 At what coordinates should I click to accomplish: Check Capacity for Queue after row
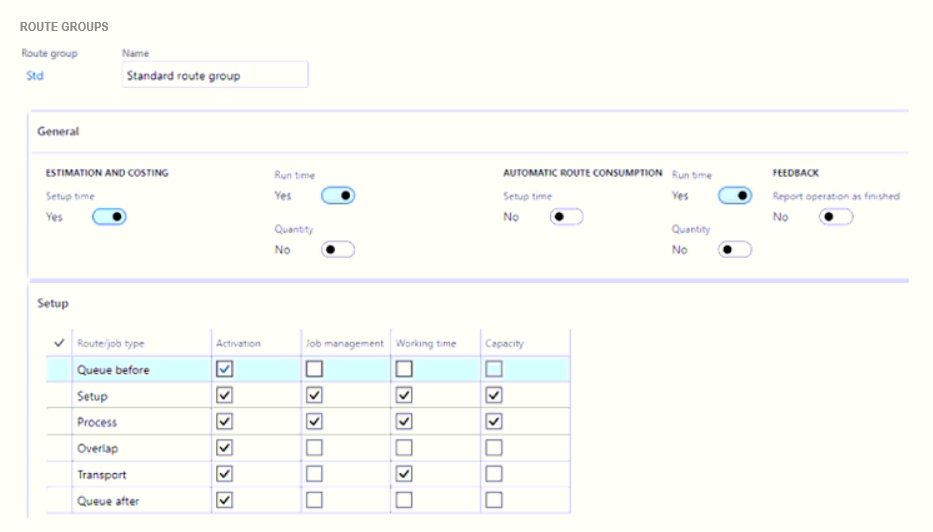point(494,501)
